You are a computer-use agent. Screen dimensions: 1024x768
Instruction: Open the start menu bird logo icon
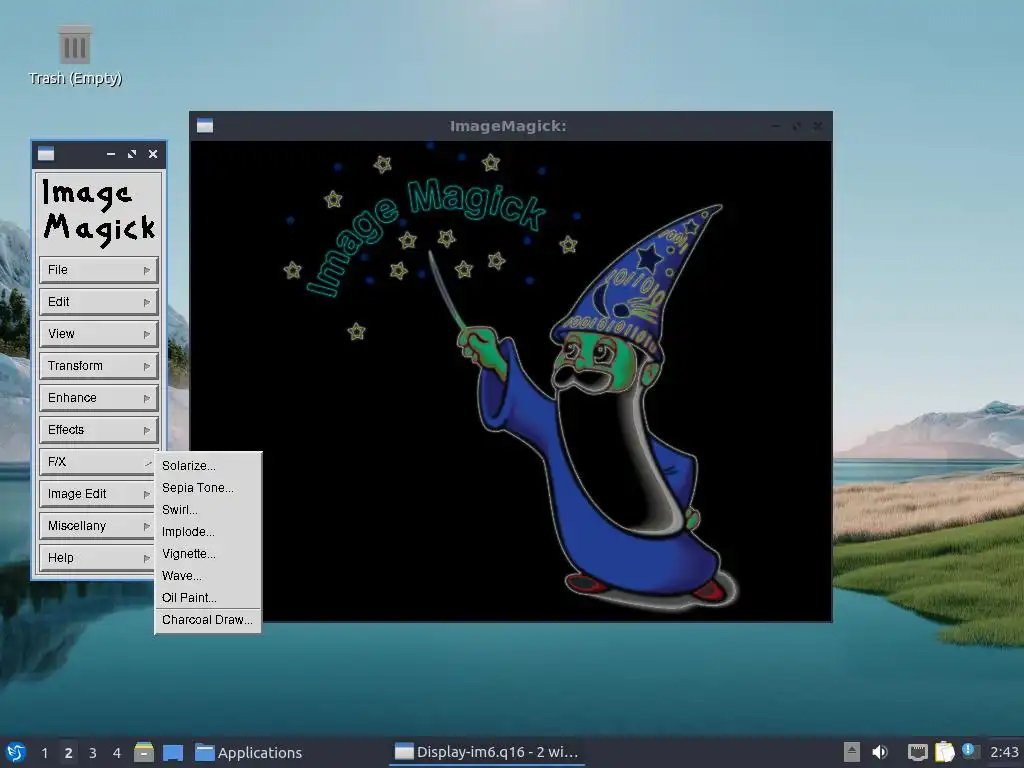16,752
